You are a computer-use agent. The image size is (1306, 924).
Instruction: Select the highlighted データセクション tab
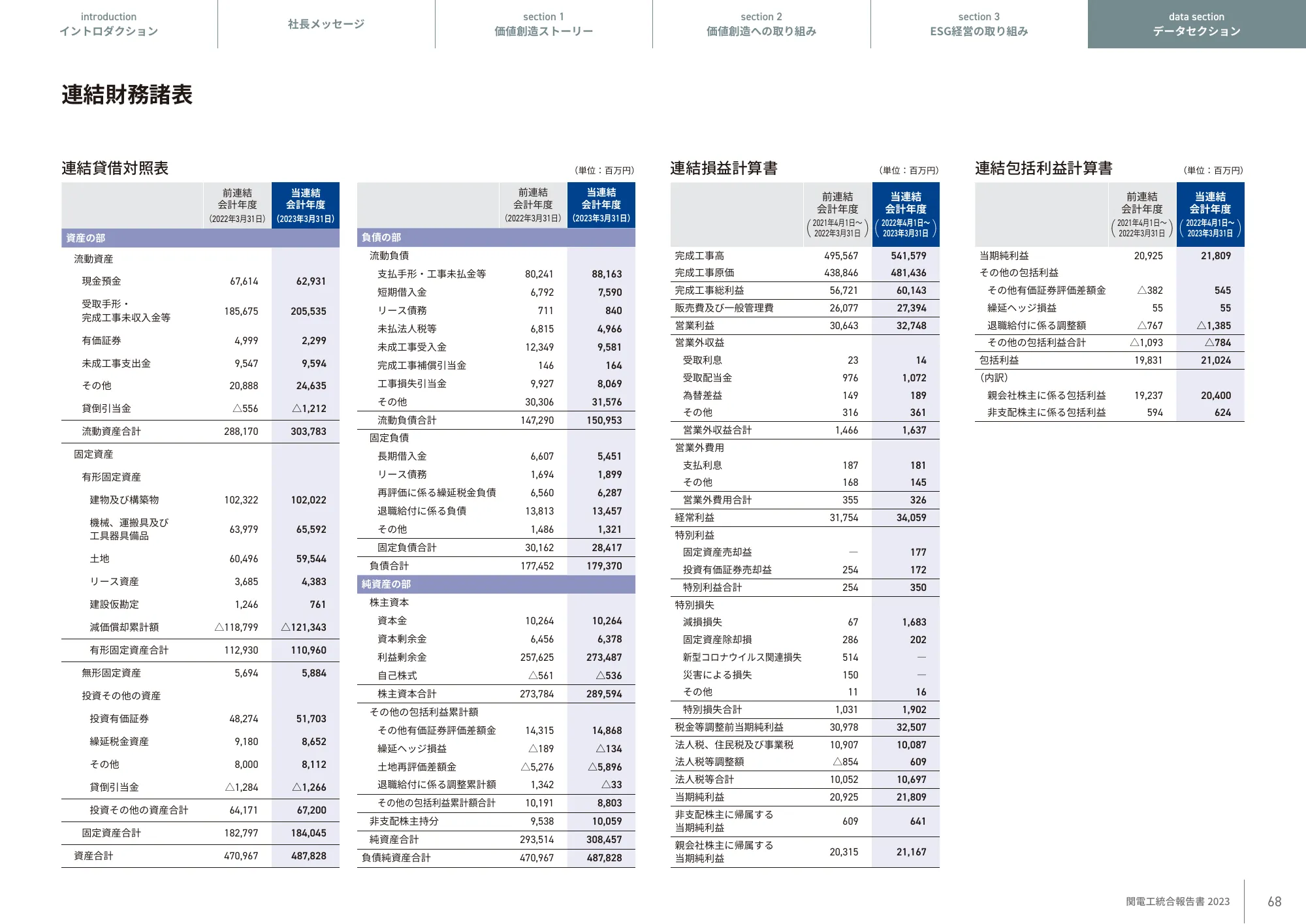tap(1197, 24)
